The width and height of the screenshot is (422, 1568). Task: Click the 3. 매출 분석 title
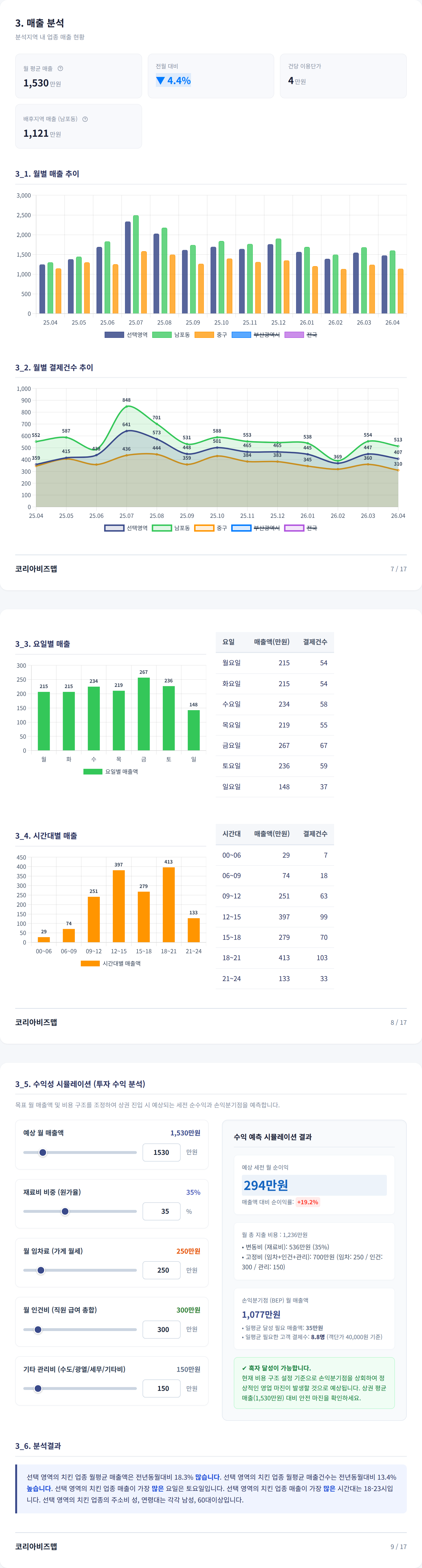(40, 23)
